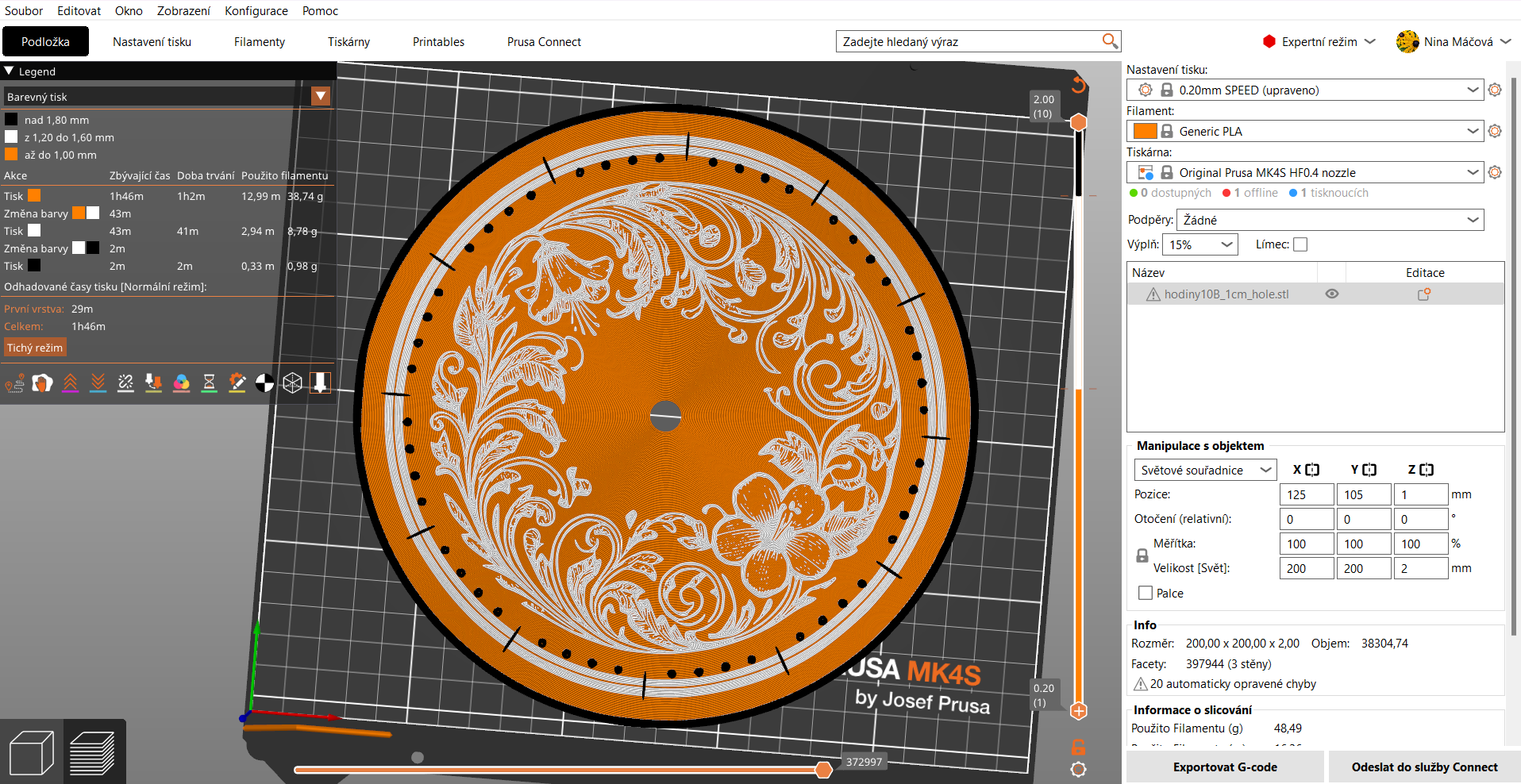Viewport: 1521px width, 784px height.
Task: Toggle tool marker nozzle icon
Action: coord(320,383)
